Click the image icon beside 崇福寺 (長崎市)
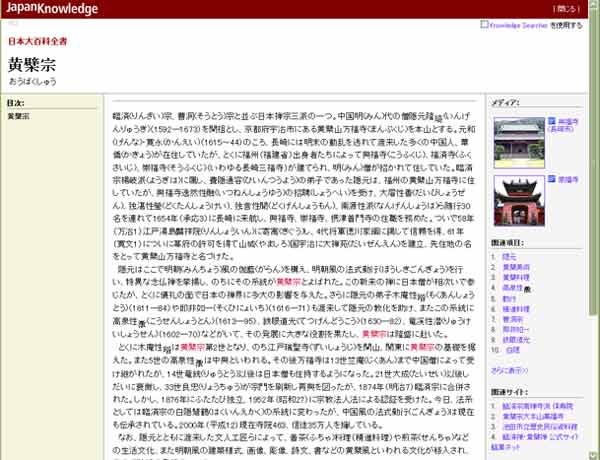Screen dimensions: 600x460 point(548,121)
